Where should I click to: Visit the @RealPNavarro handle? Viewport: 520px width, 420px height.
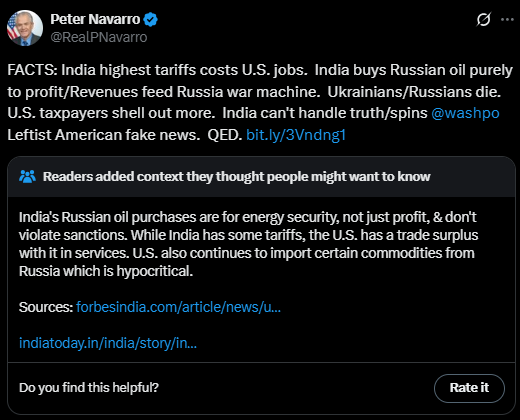[99, 37]
